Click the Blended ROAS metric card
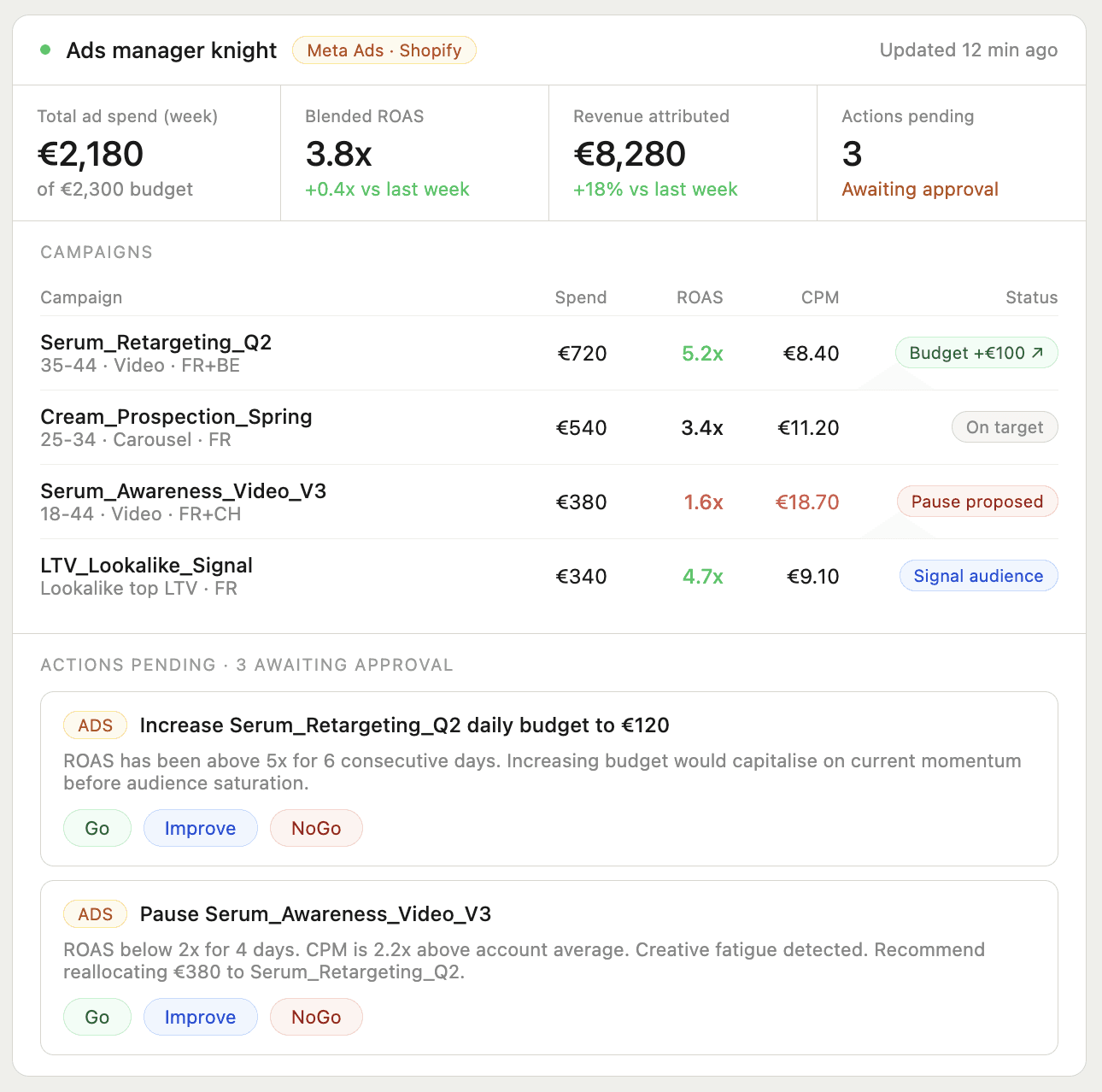Viewport: 1102px width, 1092px height. [x=414, y=153]
